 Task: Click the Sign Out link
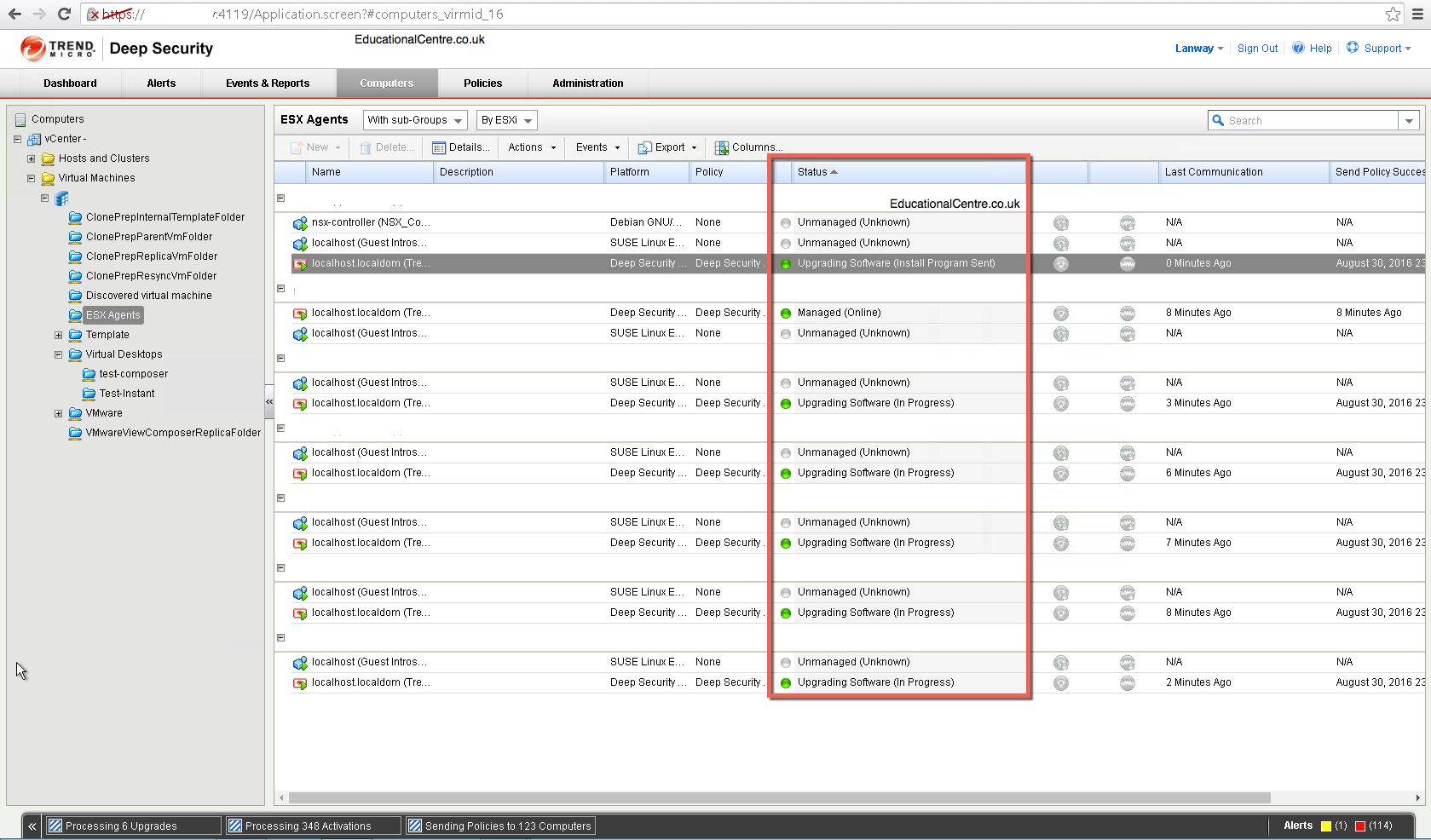coord(1257,49)
